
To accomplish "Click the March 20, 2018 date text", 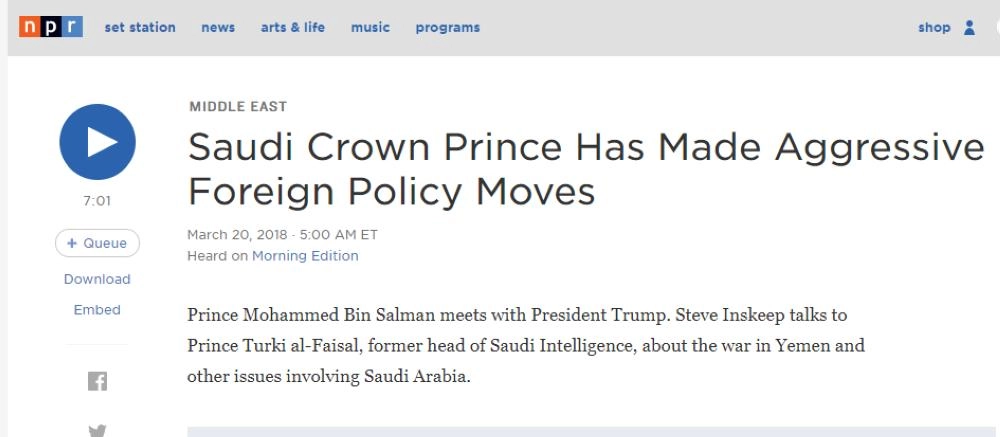I will 238,235.
